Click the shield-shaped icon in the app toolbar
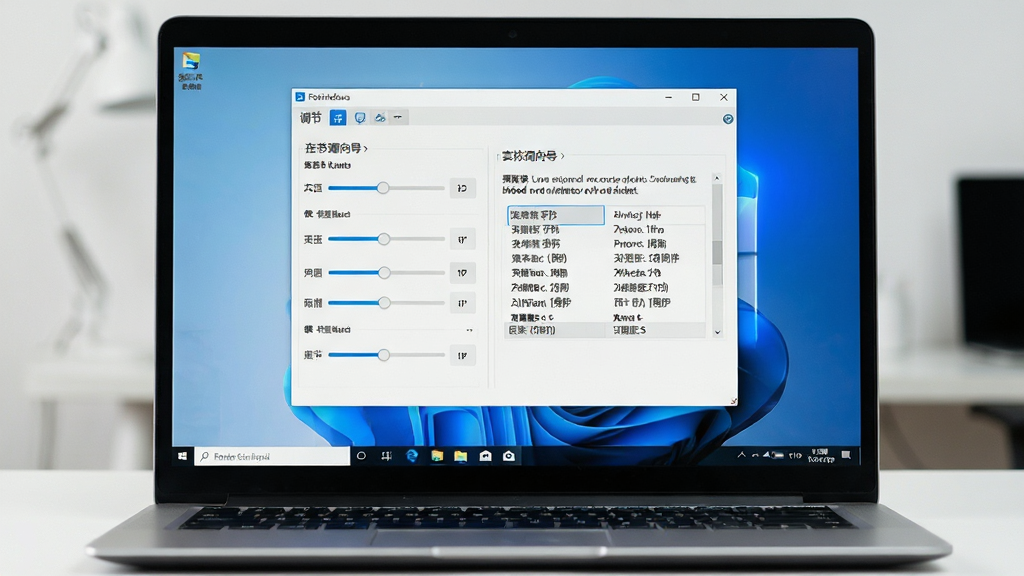The width and height of the screenshot is (1024, 576). point(359,118)
